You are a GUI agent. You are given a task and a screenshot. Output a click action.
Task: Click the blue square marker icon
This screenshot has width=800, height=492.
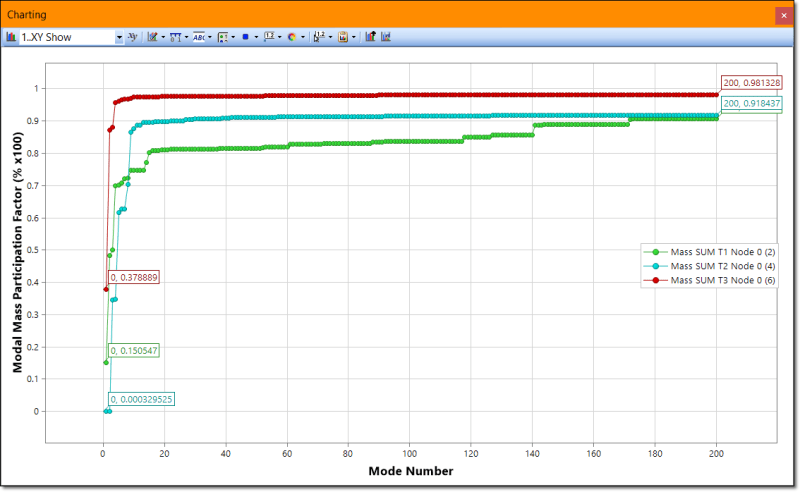click(245, 37)
